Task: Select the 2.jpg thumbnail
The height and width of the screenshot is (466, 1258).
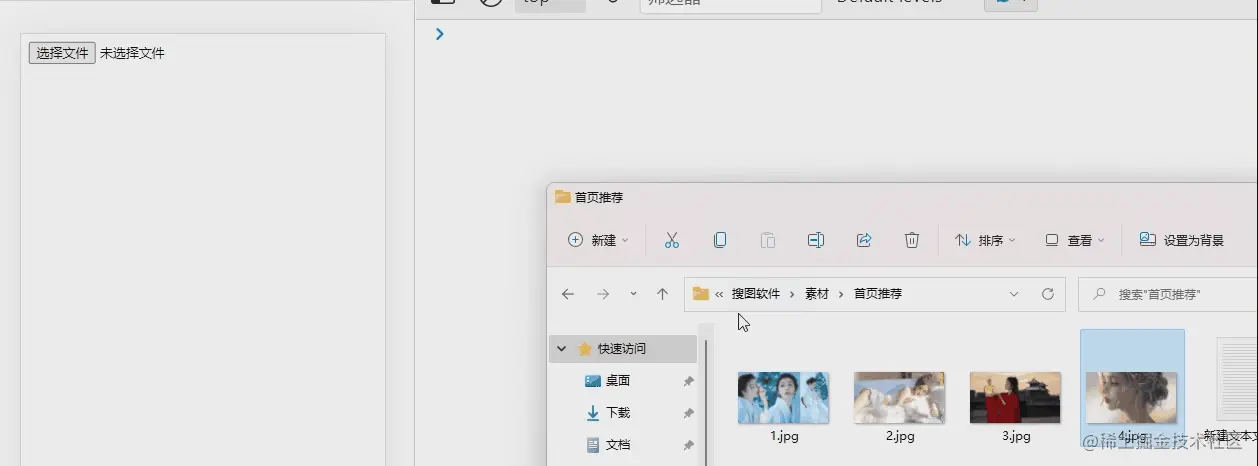Action: click(x=899, y=397)
